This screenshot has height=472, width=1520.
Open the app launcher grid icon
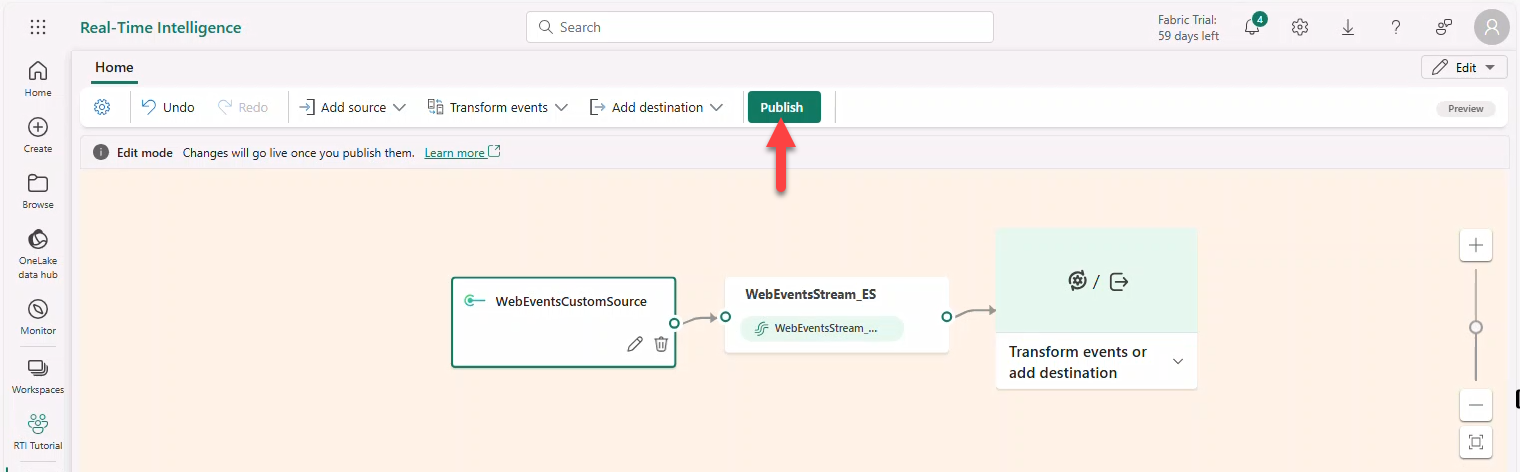[x=38, y=27]
